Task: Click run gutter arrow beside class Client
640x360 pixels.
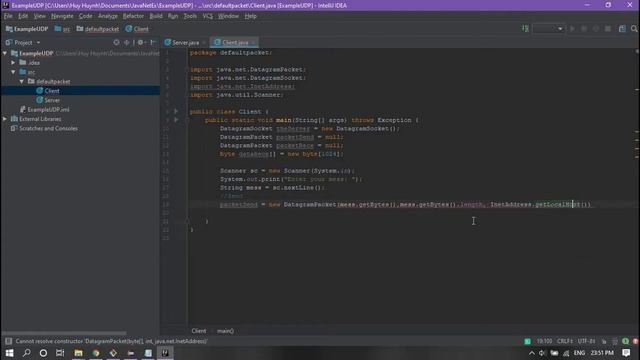Action: tap(176, 111)
